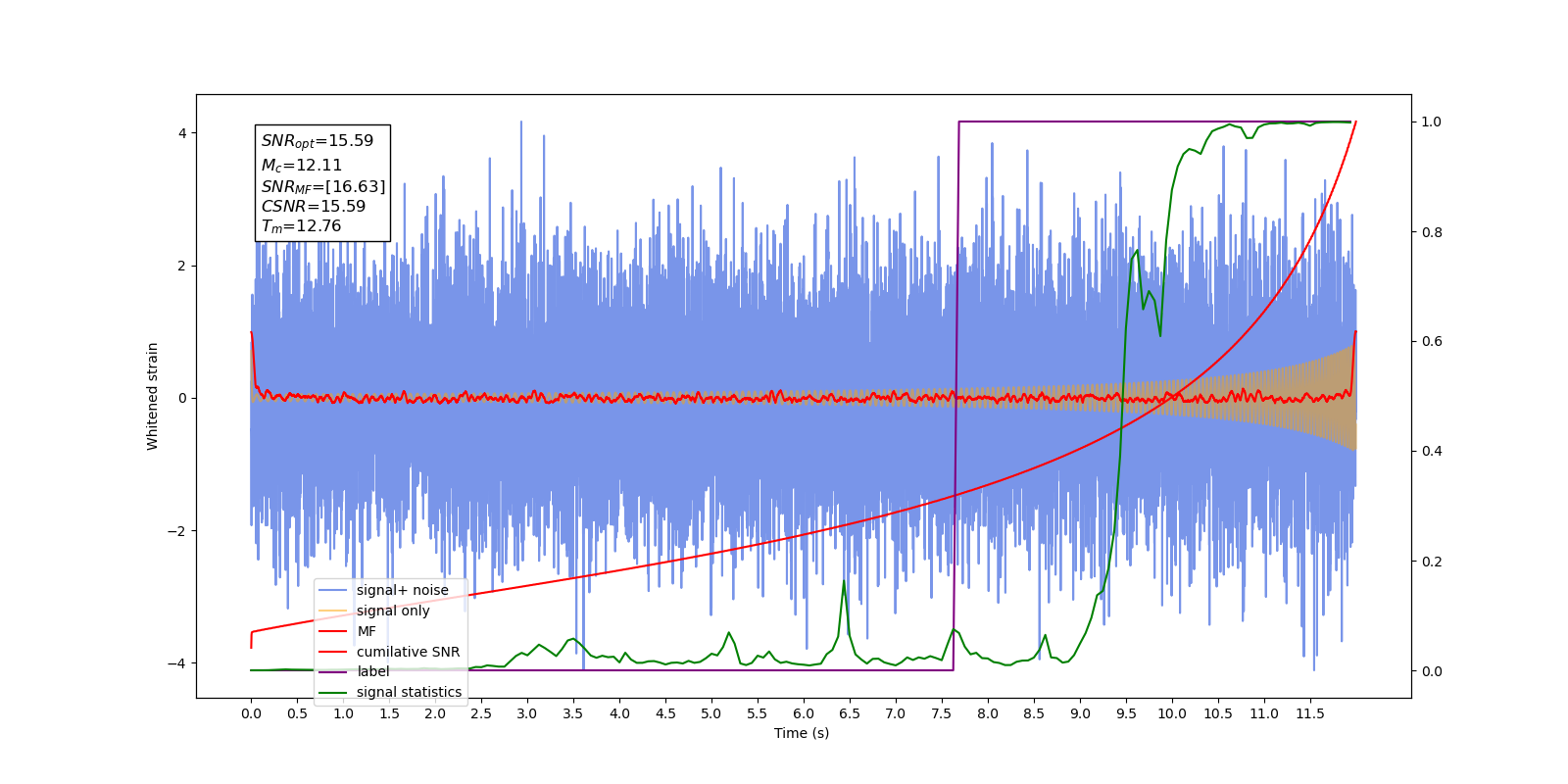The width and height of the screenshot is (1568, 784).
Task: Click the x-axis tick label 5.0
Action: point(711,713)
